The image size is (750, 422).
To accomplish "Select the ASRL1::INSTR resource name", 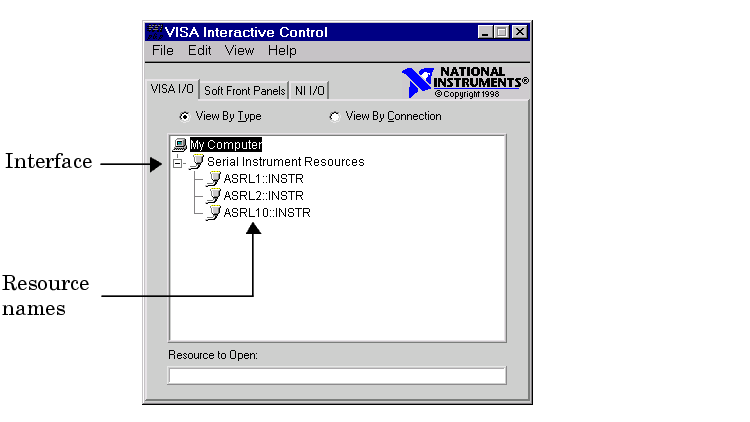I will [x=264, y=179].
